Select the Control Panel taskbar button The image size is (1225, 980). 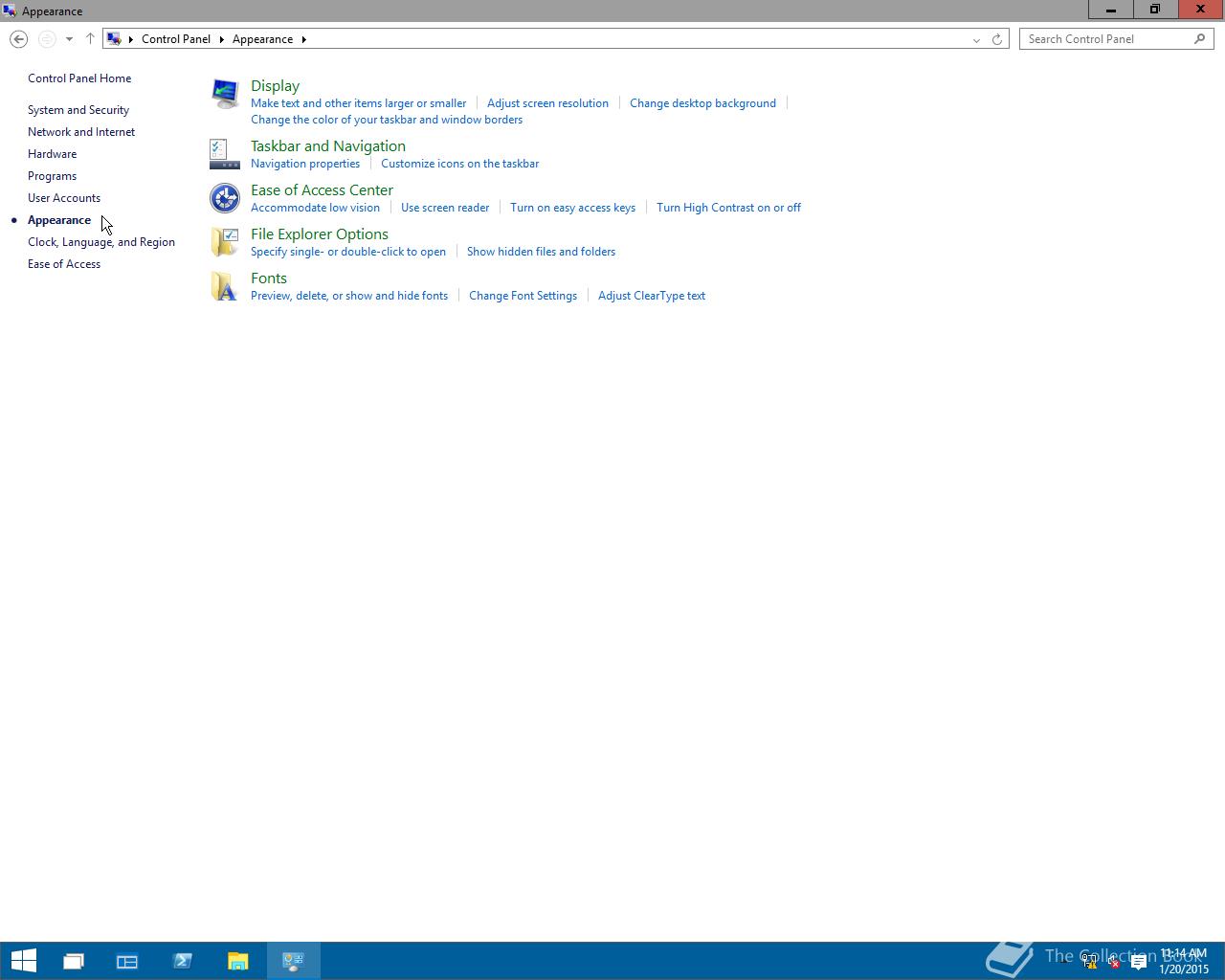coord(293,961)
